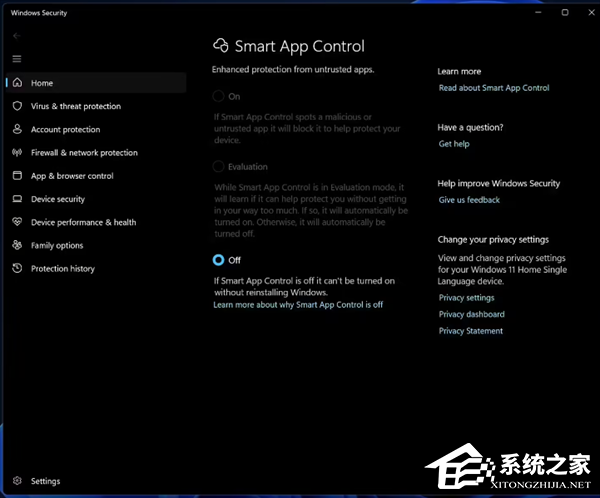Open the Privacy Statement link

pyautogui.click(x=471, y=331)
